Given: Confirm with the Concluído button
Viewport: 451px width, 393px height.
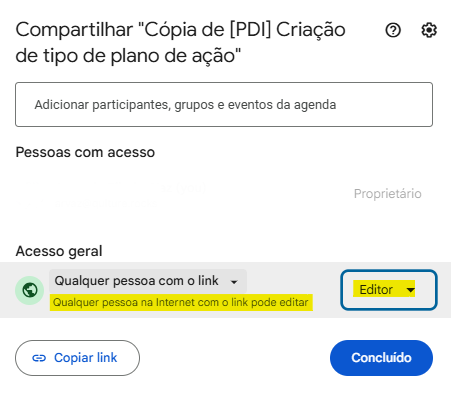Looking at the screenshot, I should [381, 358].
